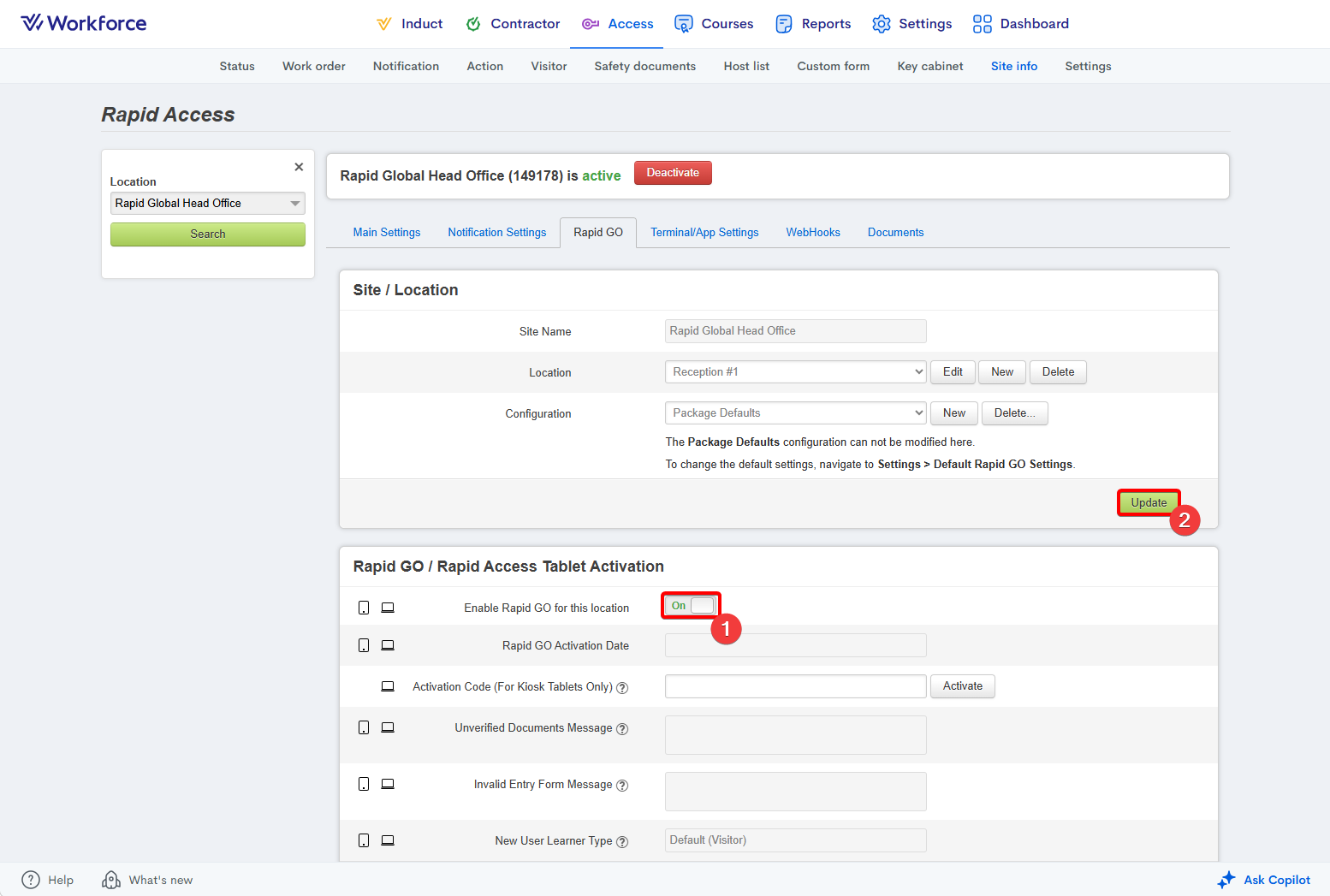Click New button in Location row

1002,371
